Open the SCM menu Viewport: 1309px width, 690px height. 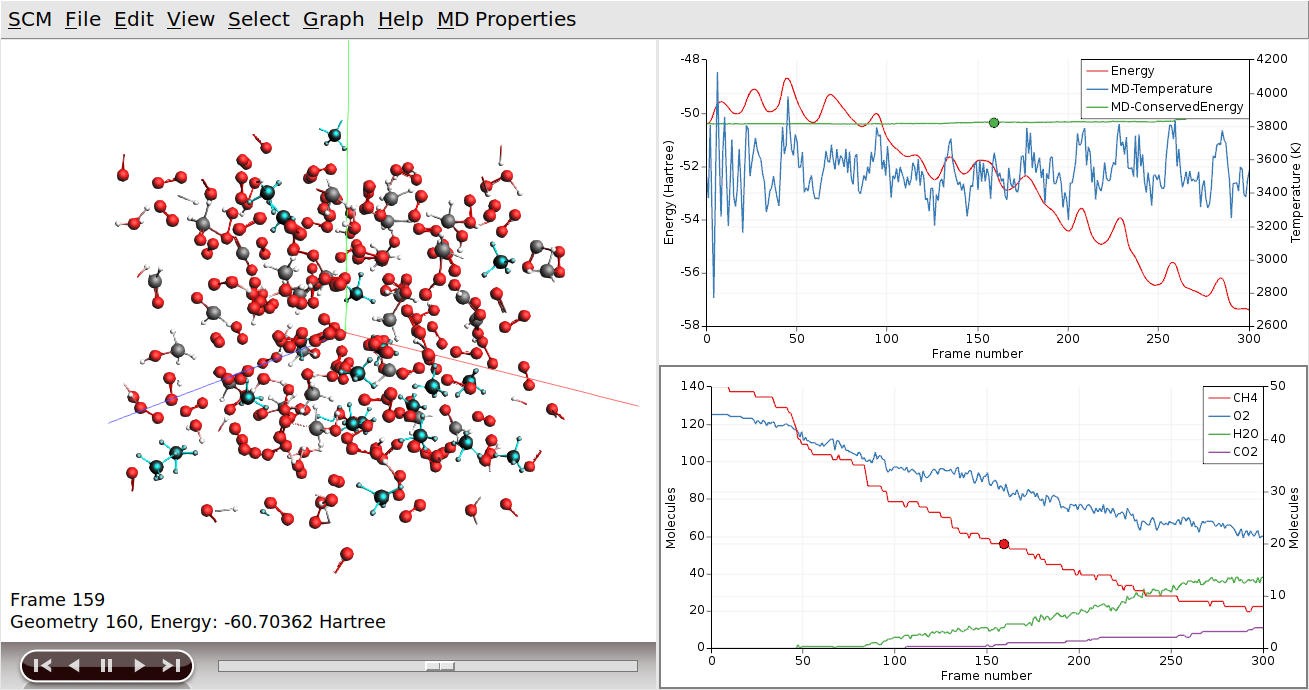pyautogui.click(x=31, y=18)
